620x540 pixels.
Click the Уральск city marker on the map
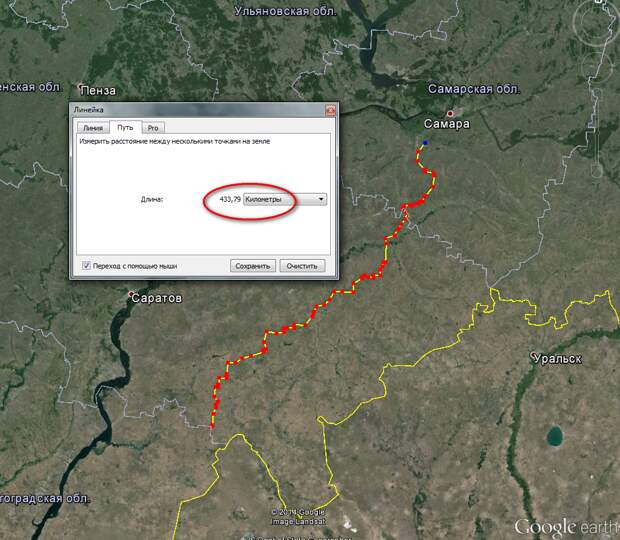(533, 355)
